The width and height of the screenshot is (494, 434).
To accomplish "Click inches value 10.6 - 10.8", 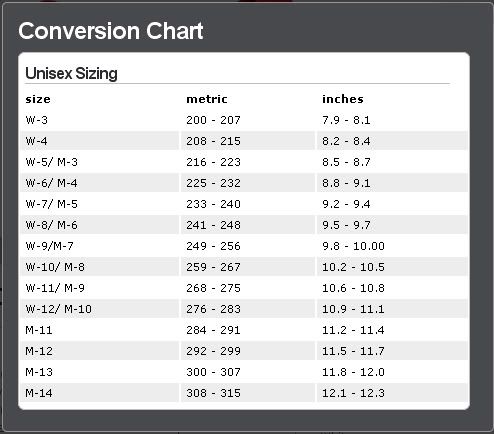I will click(x=353, y=288).
